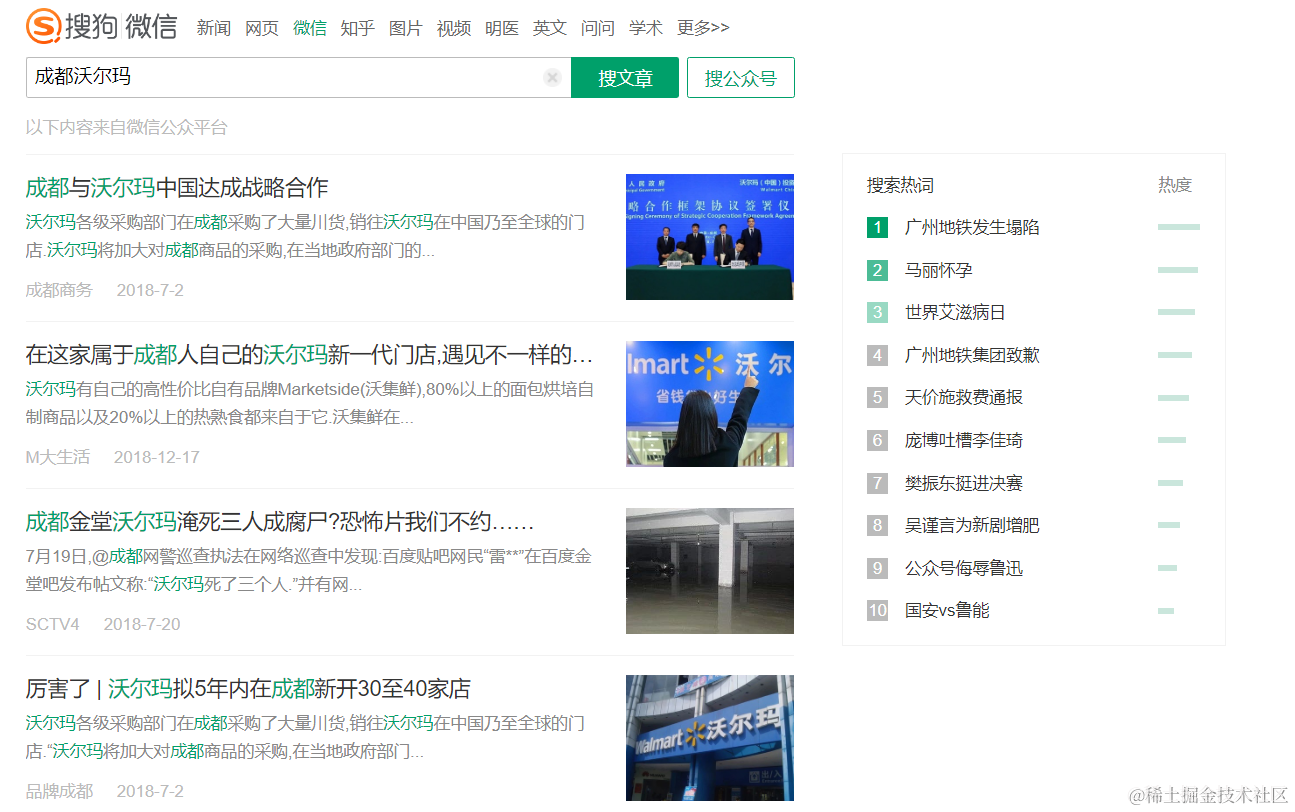Open hot search 广州地铁集团致歉
The image size is (1295, 812).
tap(972, 355)
